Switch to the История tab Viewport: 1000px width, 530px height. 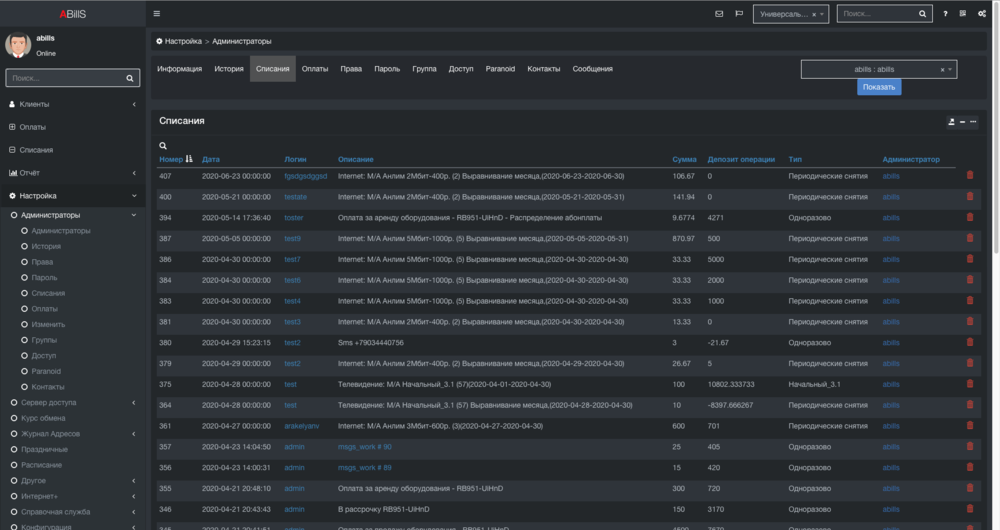[x=228, y=69]
